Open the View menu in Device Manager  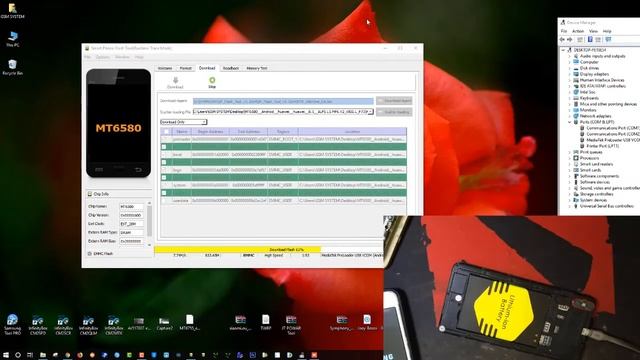[x=593, y=31]
